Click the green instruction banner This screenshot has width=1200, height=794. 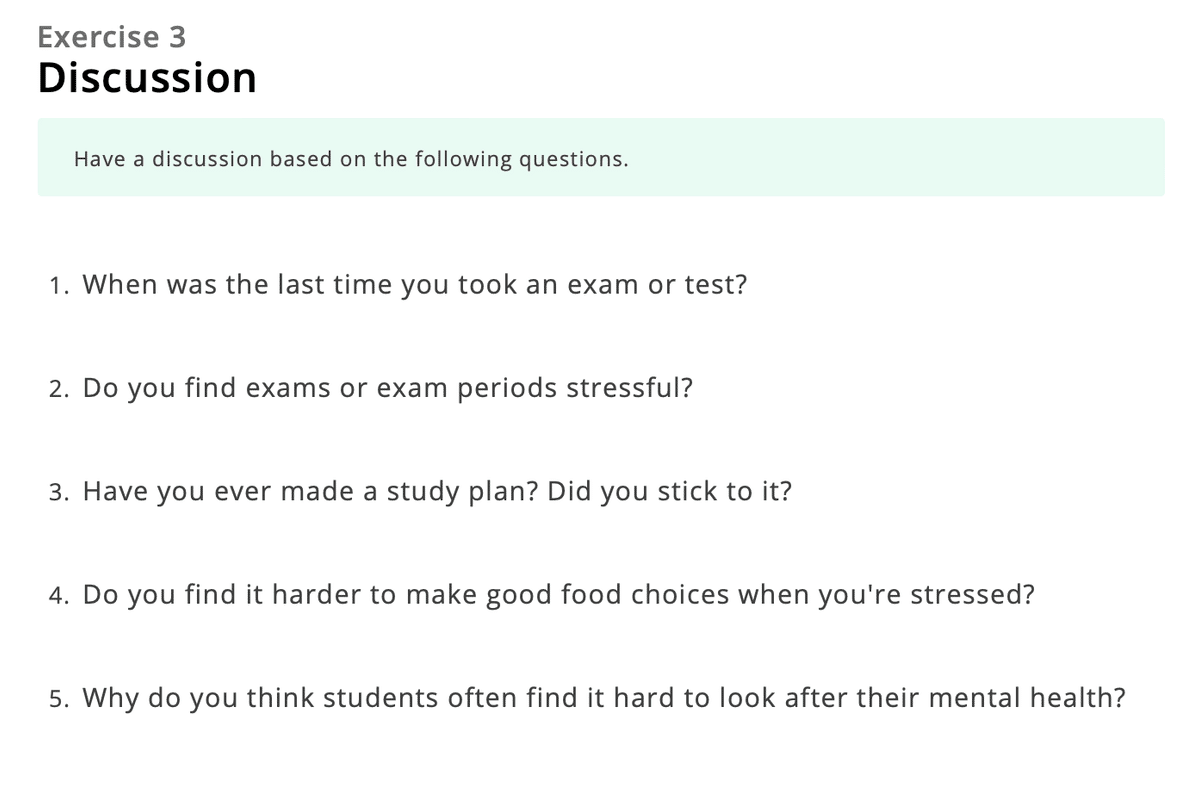coord(601,157)
